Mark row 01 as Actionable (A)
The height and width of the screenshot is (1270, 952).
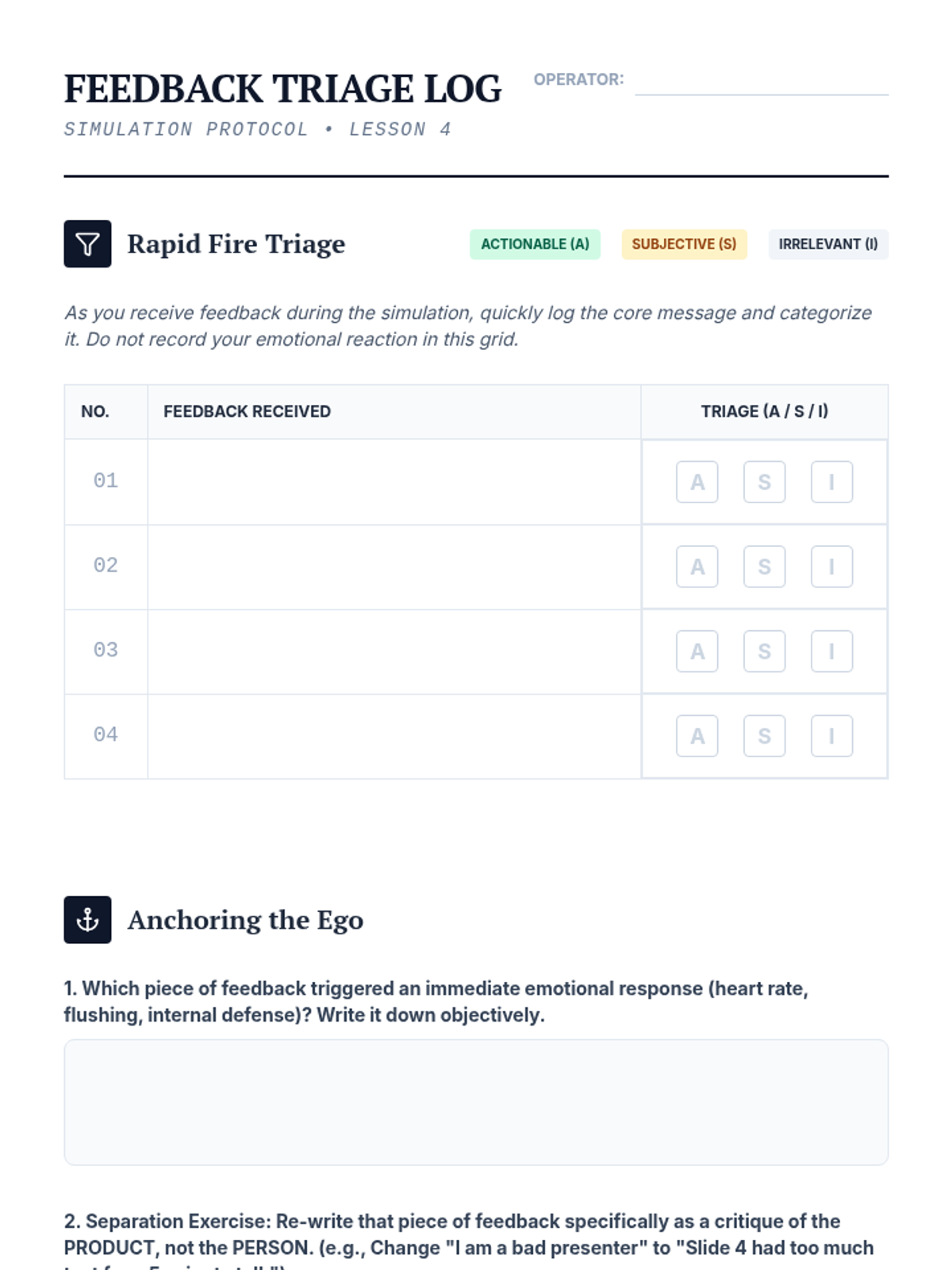click(697, 482)
